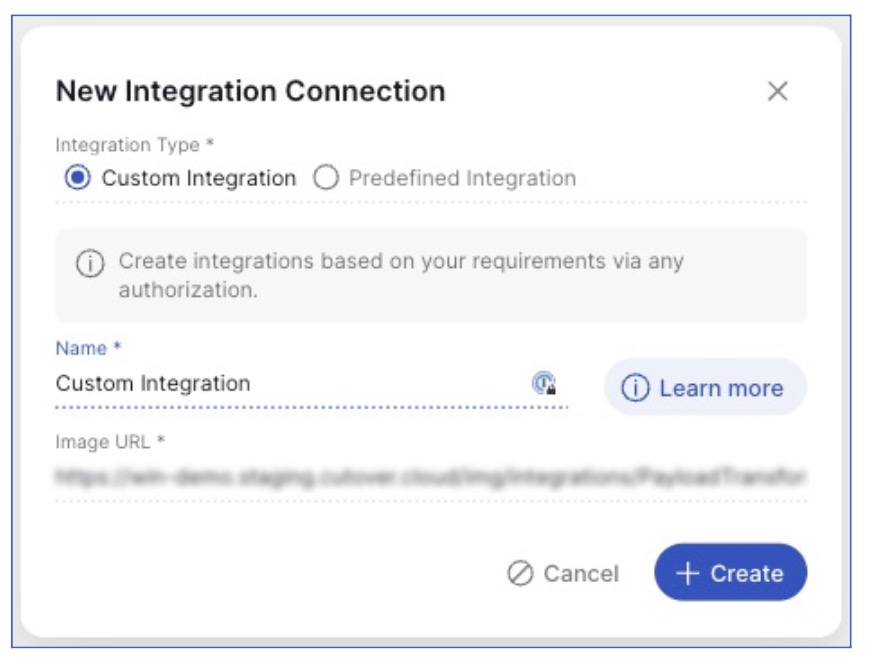Cancel the new integration connection
This screenshot has width=872, height=666.
tap(563, 573)
